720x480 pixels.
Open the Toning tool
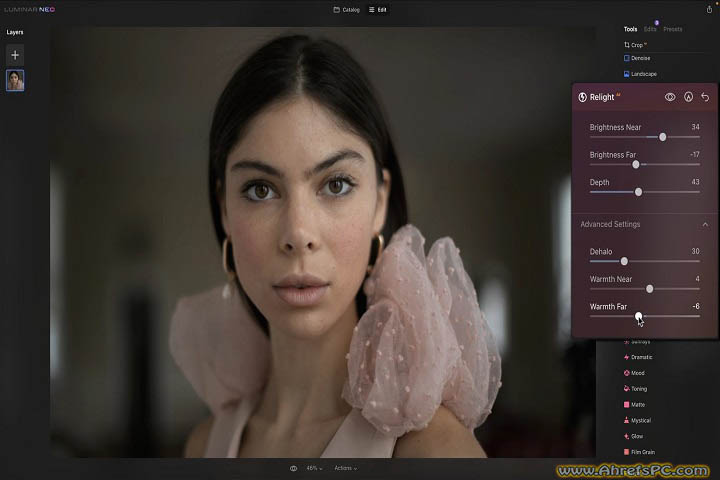click(635, 389)
